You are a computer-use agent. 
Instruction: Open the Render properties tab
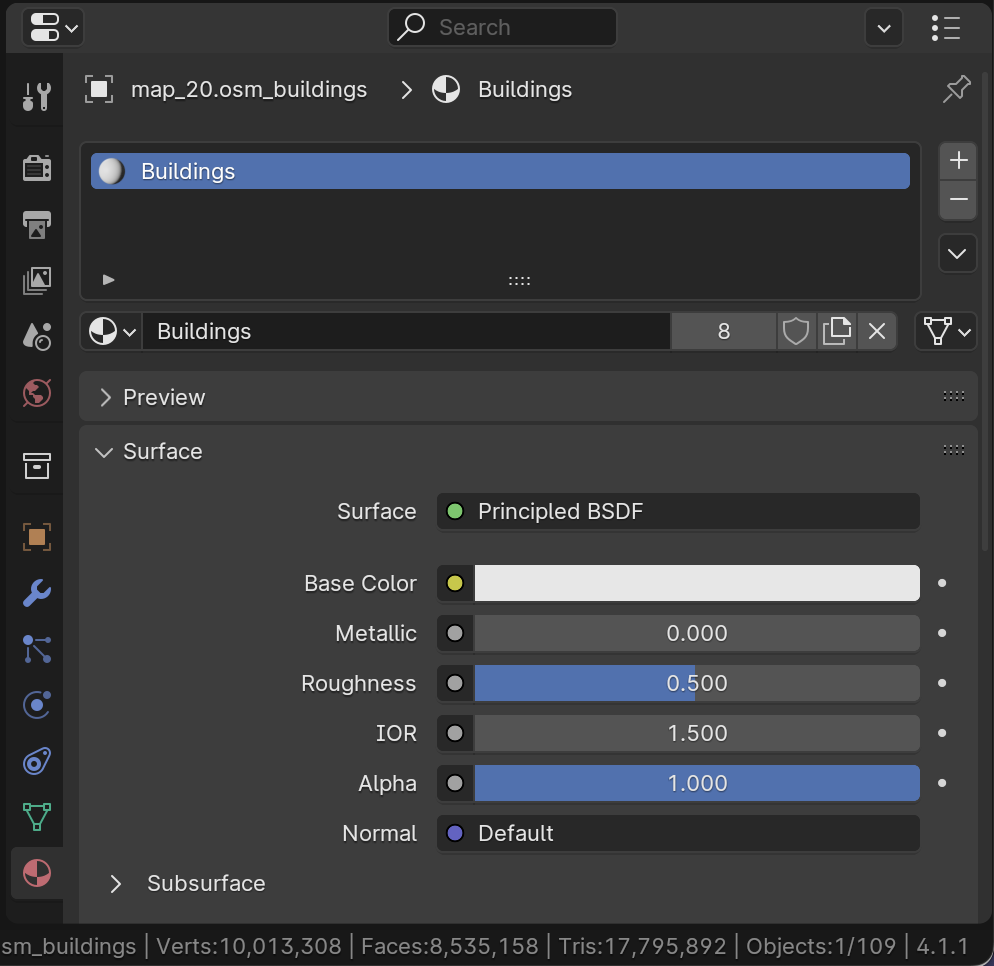(37, 167)
